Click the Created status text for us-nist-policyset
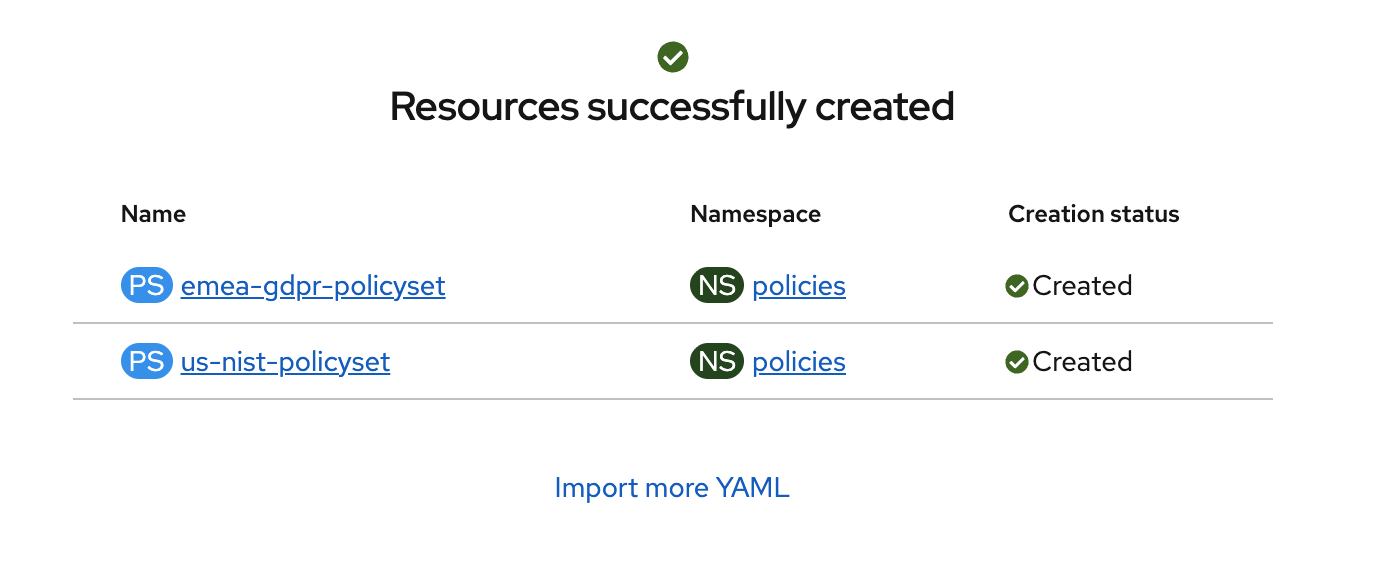This screenshot has width=1374, height=568. point(1082,361)
